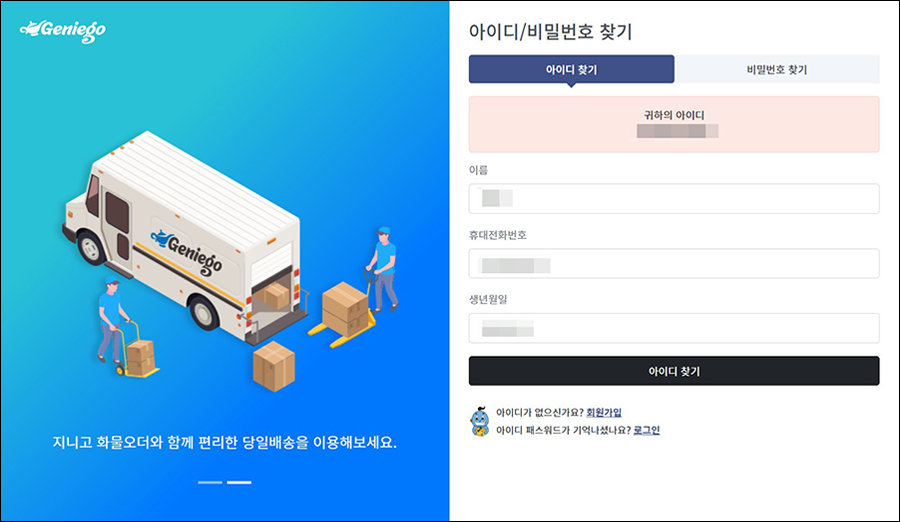The height and width of the screenshot is (522, 900).
Task: Open the 로그인 login link
Action: pyautogui.click(x=646, y=430)
